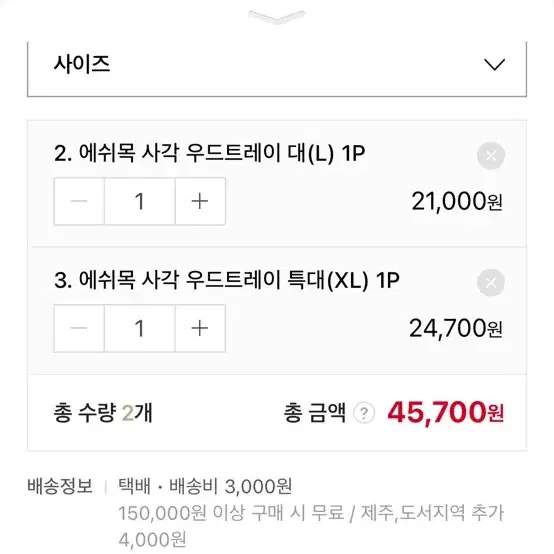Click the 총 수량 2개 label

pyautogui.click(x=103, y=413)
